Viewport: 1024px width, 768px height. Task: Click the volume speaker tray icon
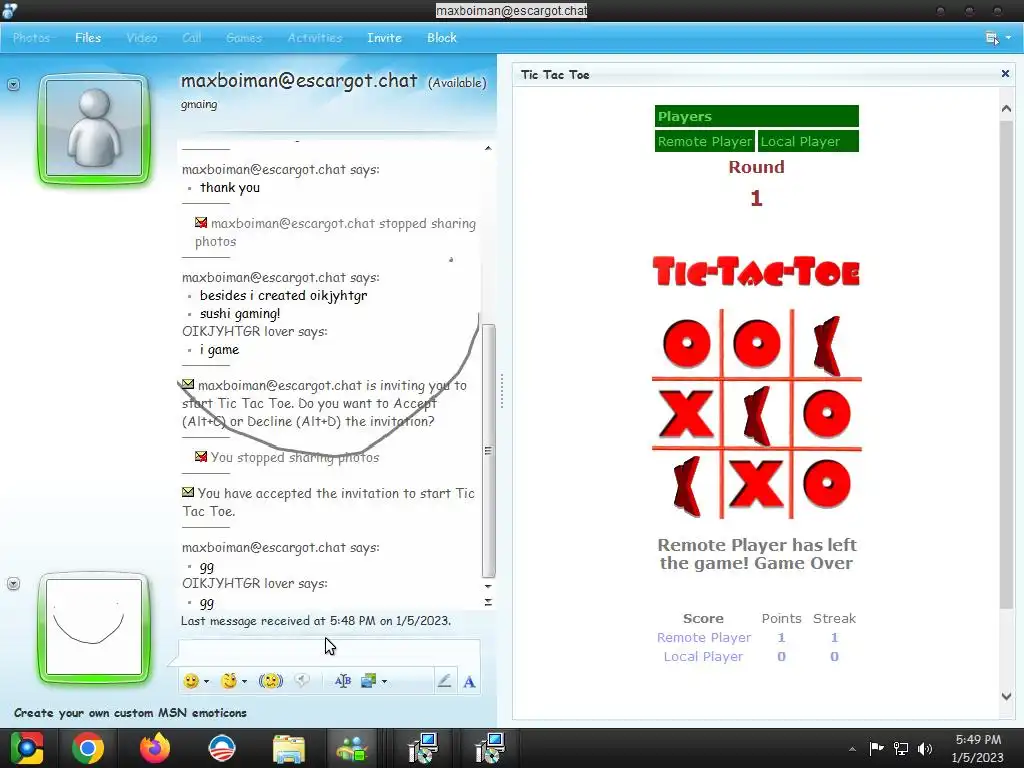coord(925,748)
